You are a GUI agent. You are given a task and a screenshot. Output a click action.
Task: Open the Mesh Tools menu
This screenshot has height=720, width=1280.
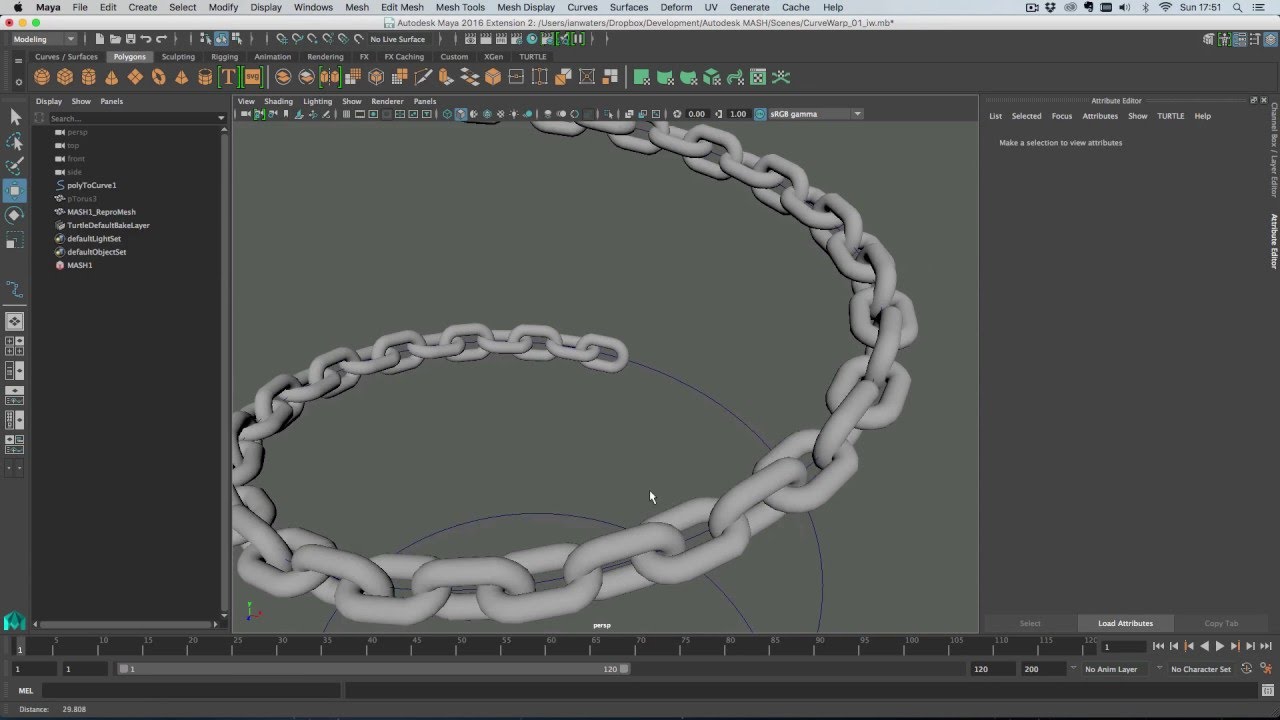tap(460, 7)
